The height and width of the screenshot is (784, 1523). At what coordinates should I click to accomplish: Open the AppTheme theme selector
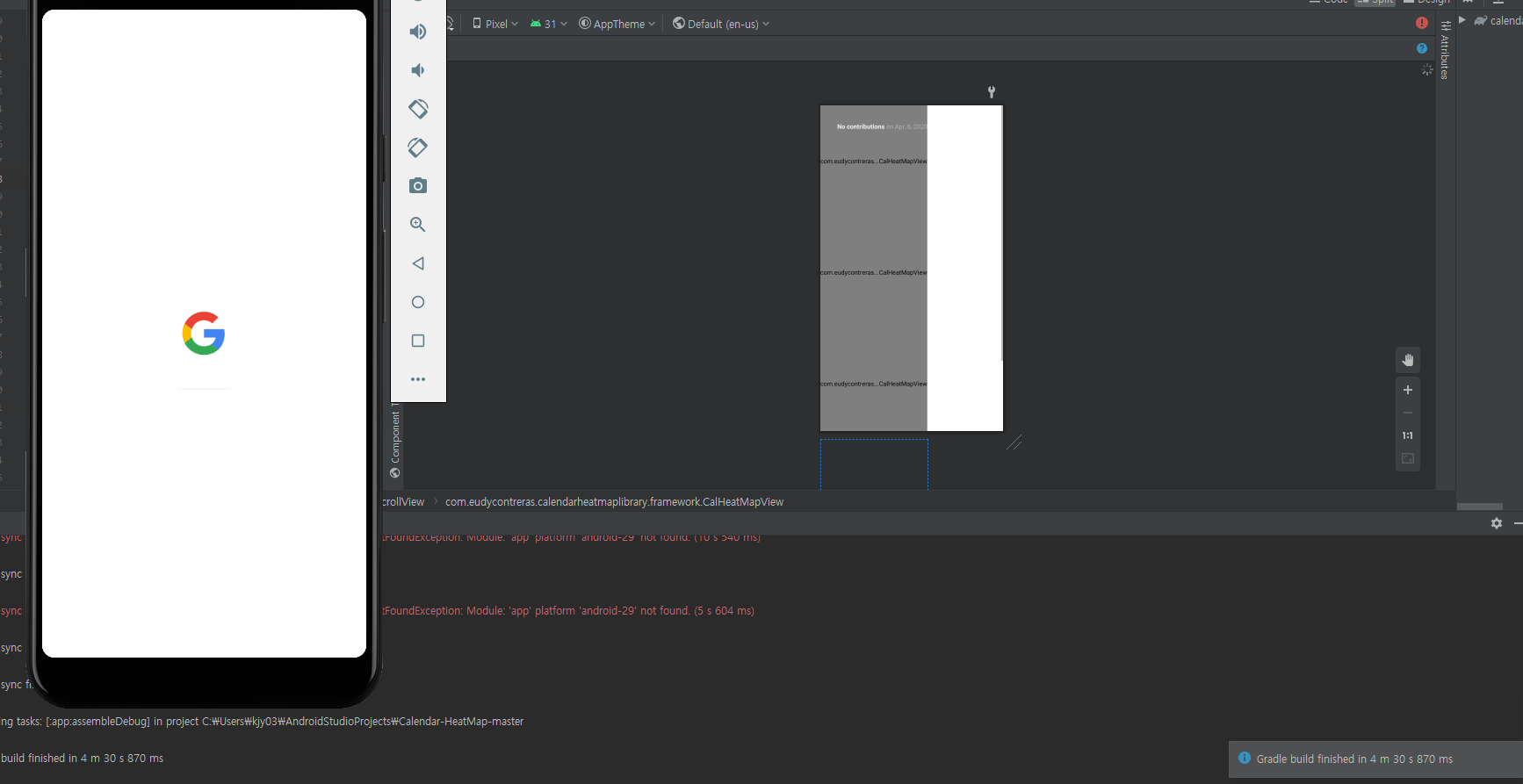617,24
